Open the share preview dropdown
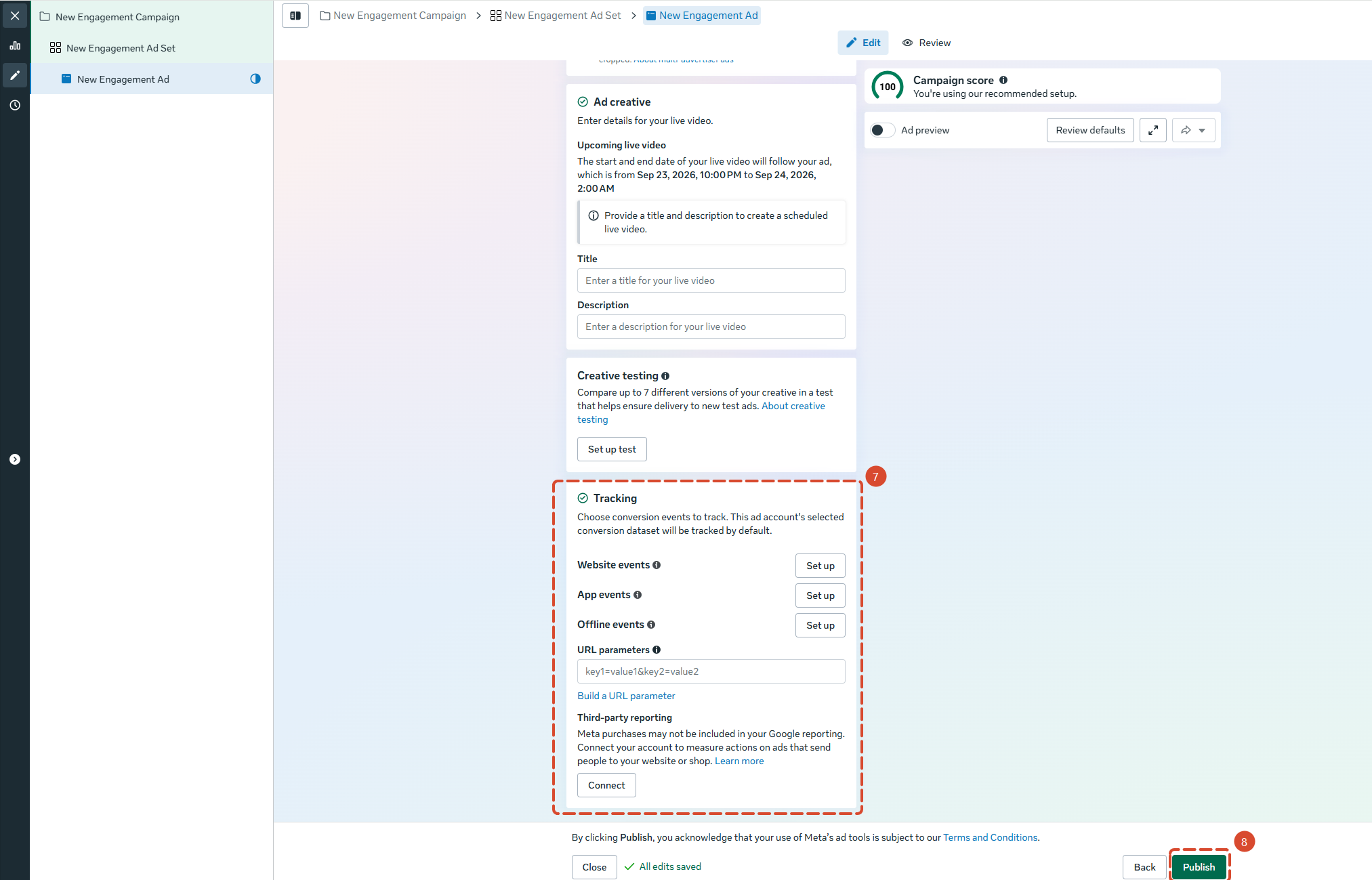 (x=1194, y=130)
